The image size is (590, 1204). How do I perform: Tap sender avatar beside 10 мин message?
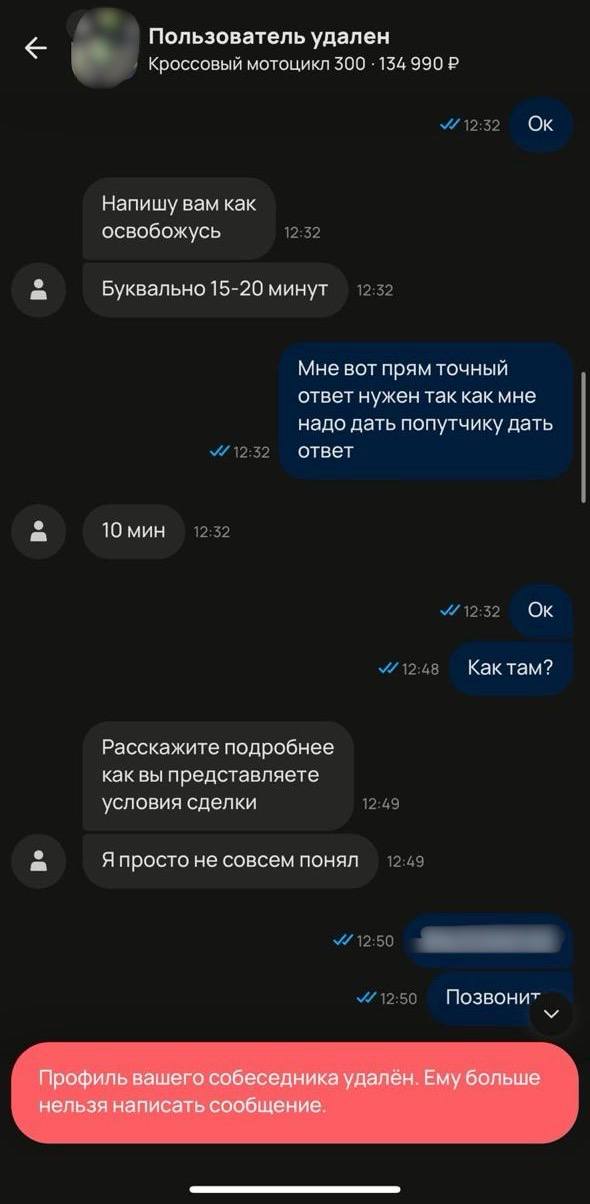point(39,532)
